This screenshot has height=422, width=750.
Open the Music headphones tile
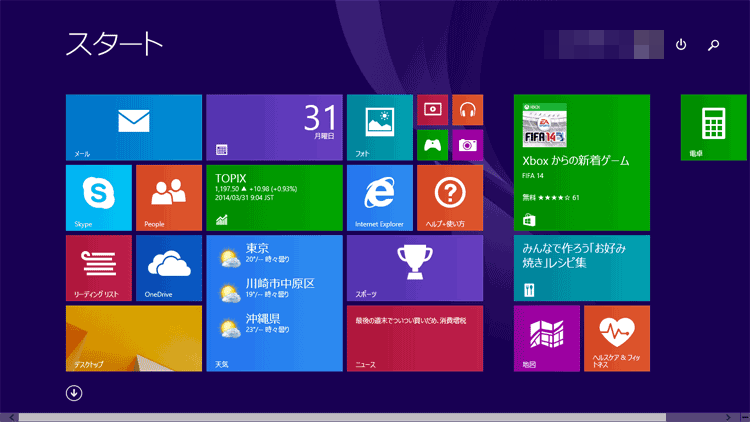pos(467,110)
